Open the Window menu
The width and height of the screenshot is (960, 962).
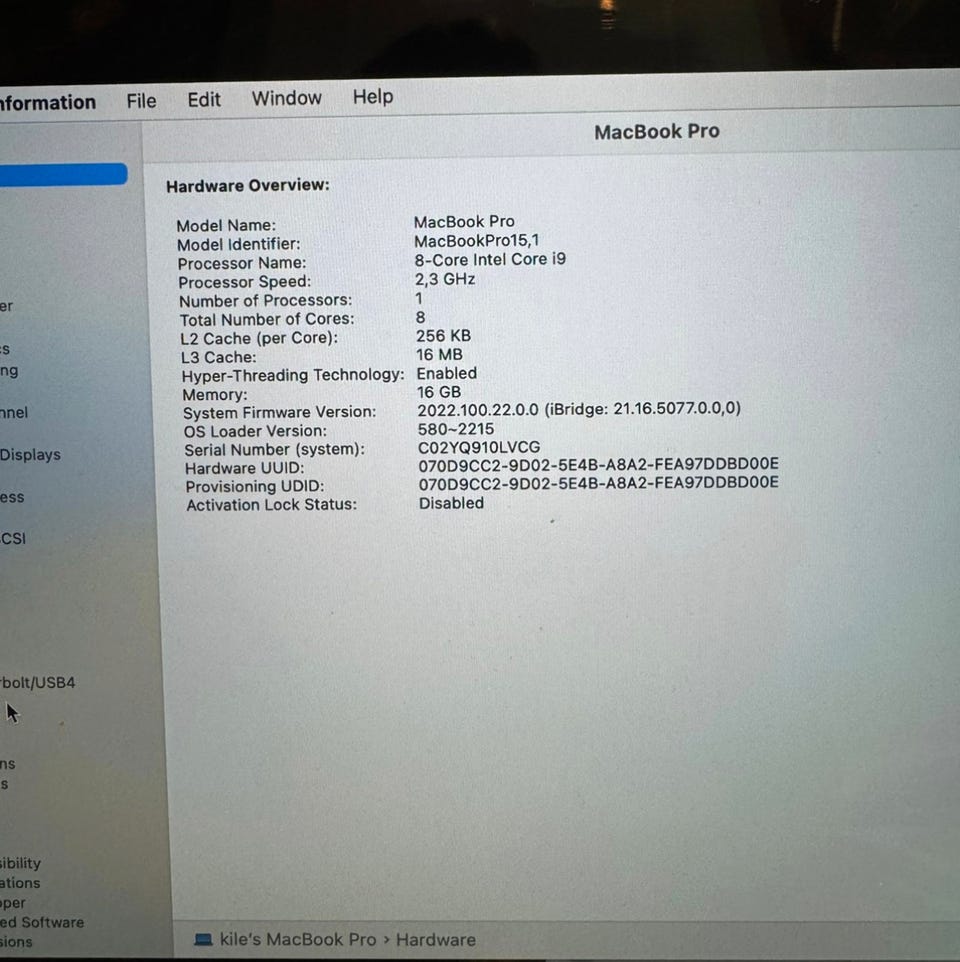[x=286, y=98]
